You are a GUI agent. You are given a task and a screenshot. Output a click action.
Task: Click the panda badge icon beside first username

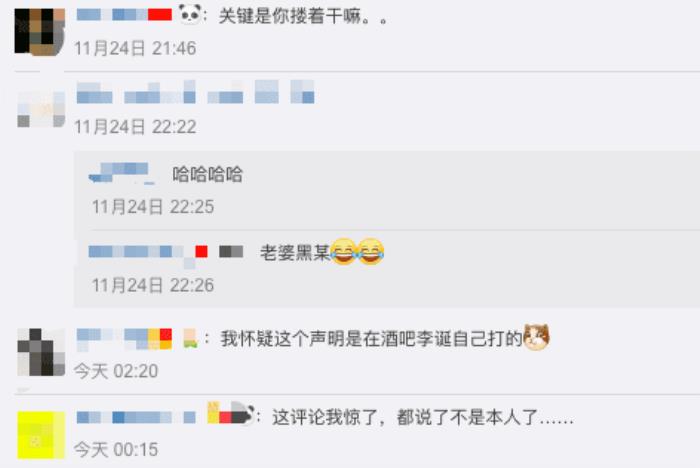190,13
